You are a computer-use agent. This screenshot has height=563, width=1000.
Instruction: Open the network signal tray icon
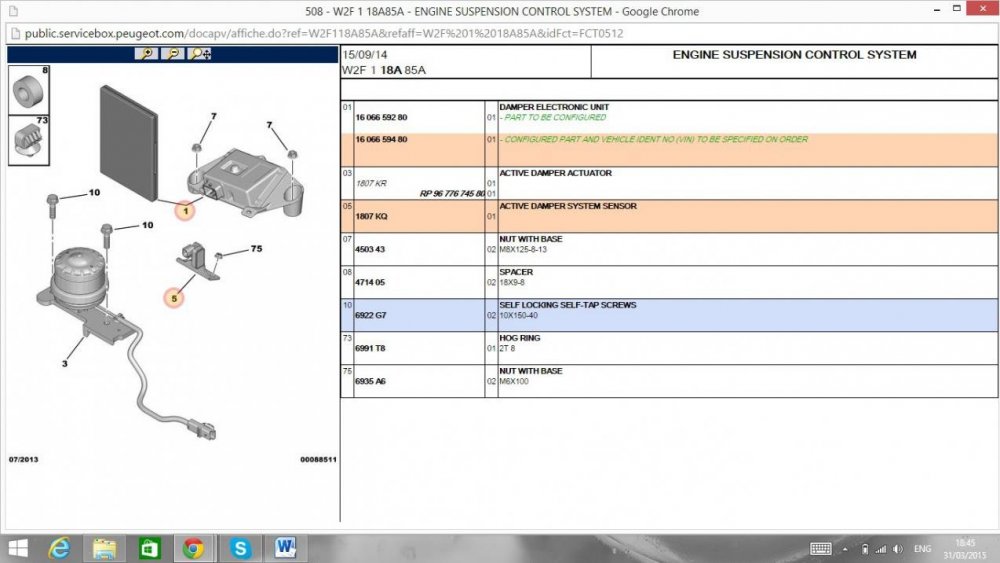tap(881, 549)
